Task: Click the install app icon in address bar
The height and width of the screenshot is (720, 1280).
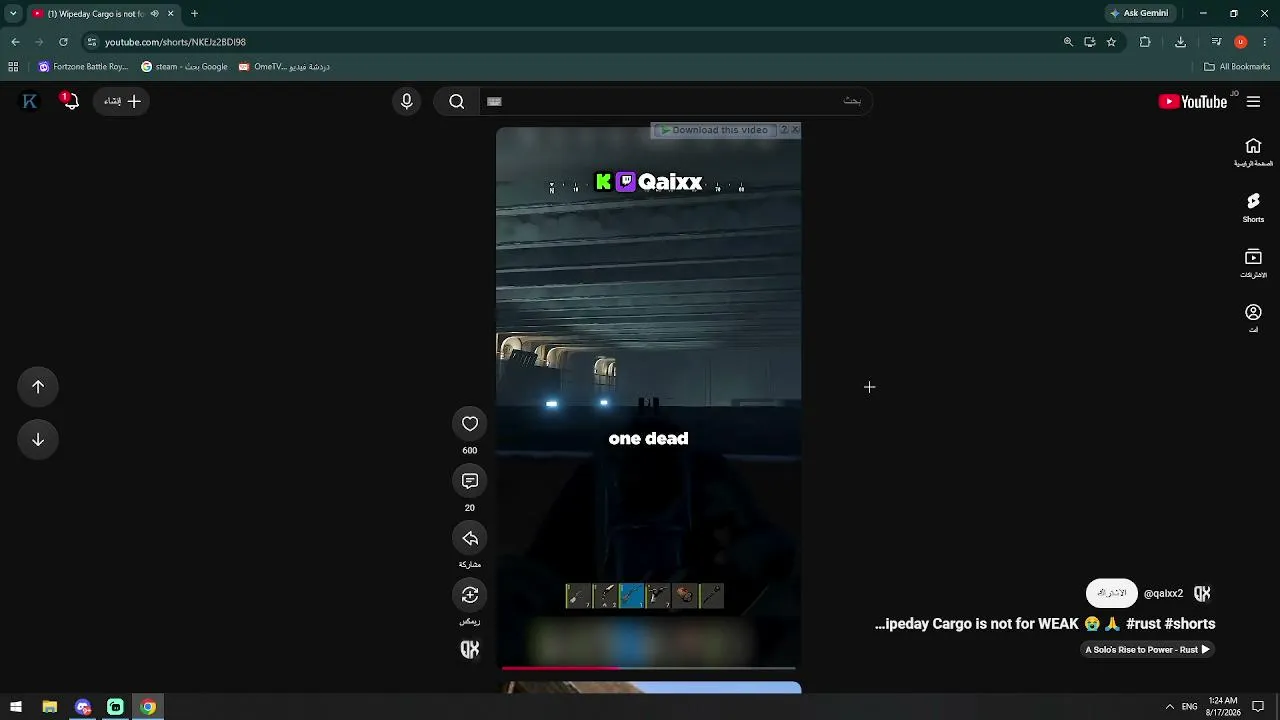Action: tap(1089, 42)
